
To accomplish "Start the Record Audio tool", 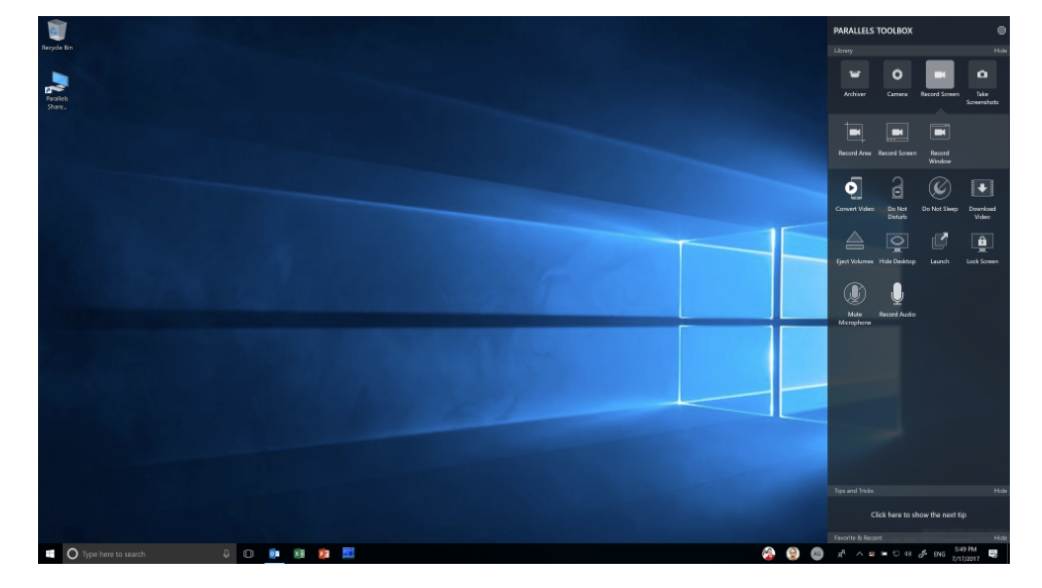I will point(897,300).
